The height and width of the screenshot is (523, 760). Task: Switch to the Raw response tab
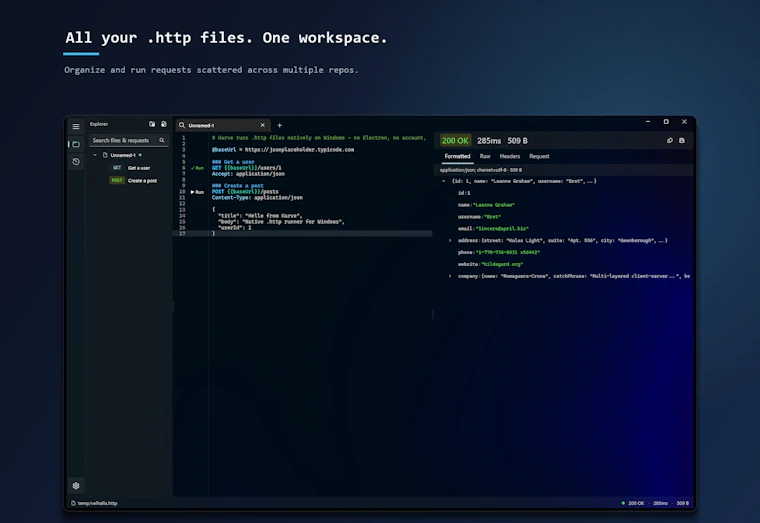point(485,157)
